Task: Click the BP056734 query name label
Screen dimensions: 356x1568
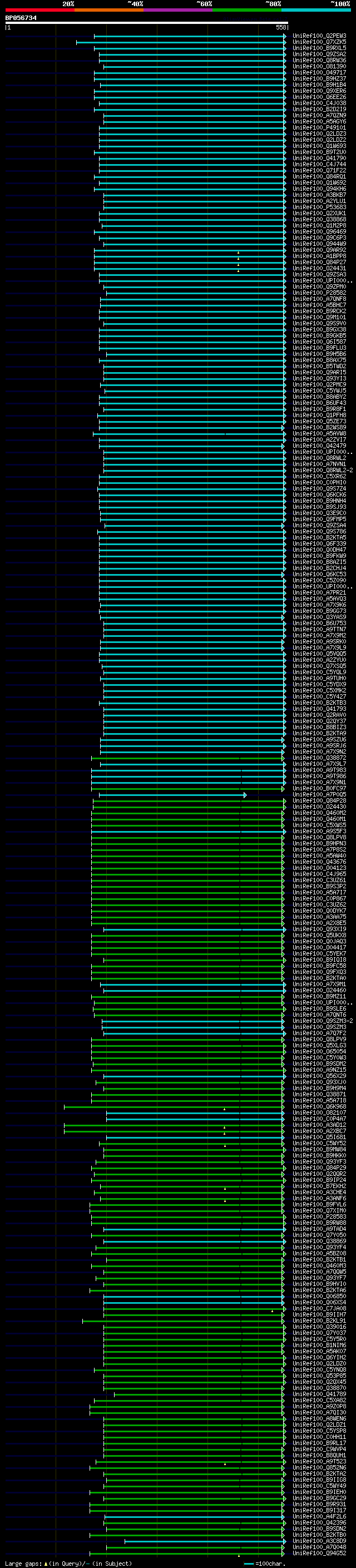Action: coord(21,18)
